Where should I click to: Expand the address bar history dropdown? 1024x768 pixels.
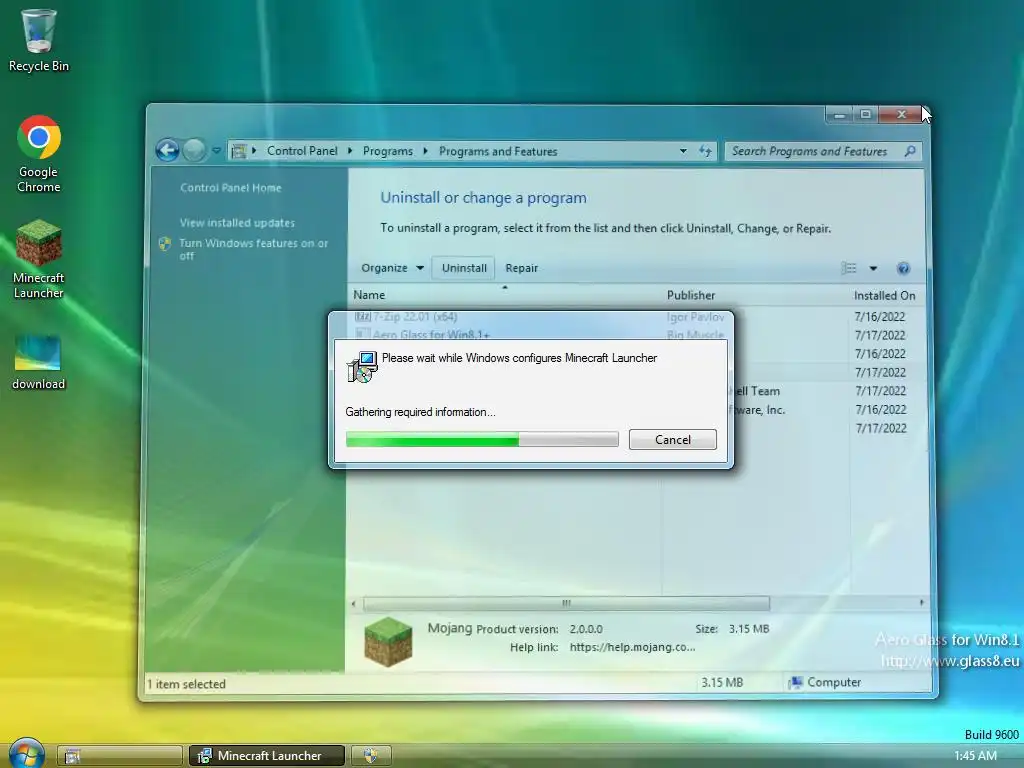click(x=683, y=151)
